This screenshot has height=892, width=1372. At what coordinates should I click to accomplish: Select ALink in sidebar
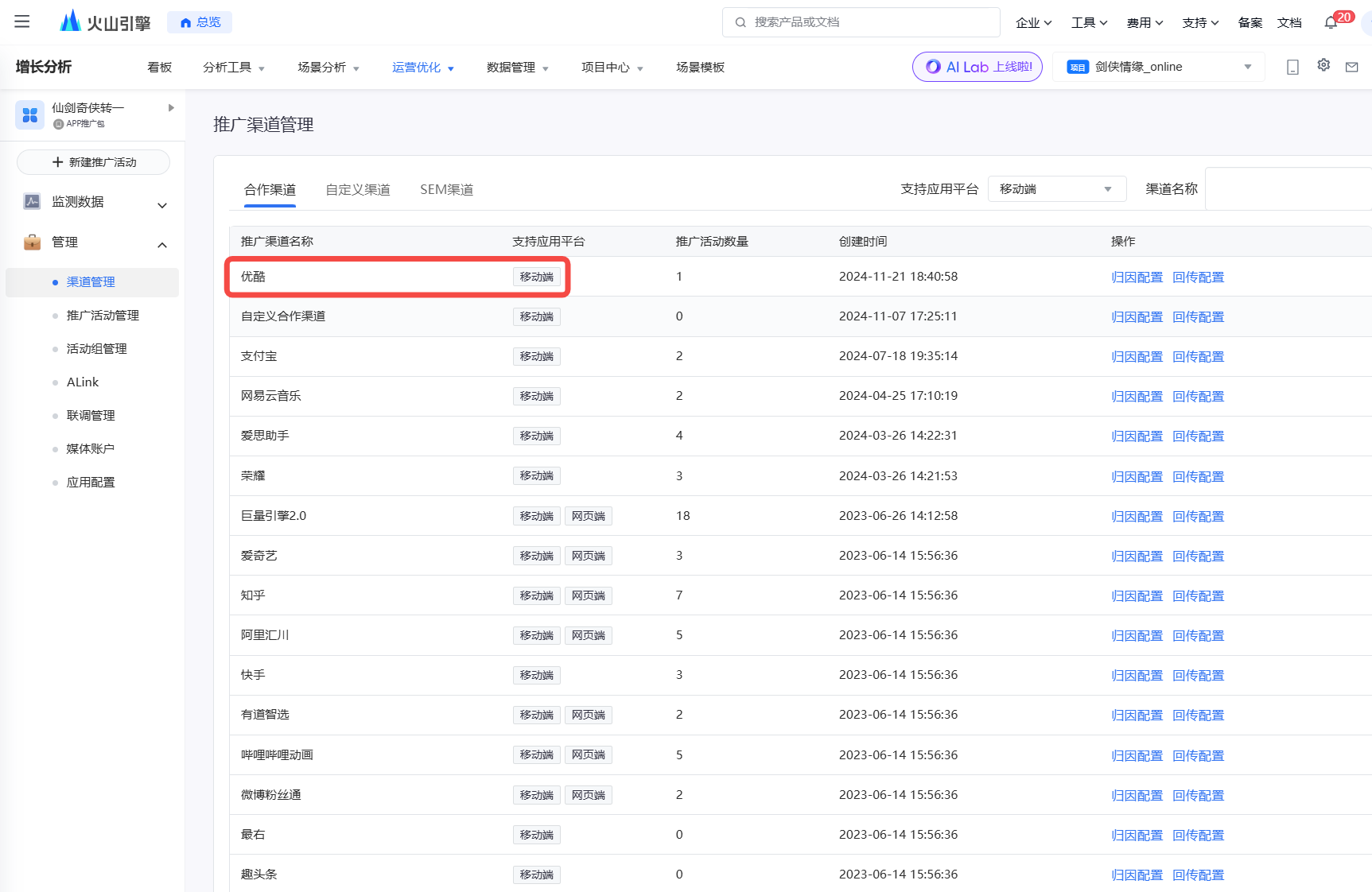tap(83, 382)
